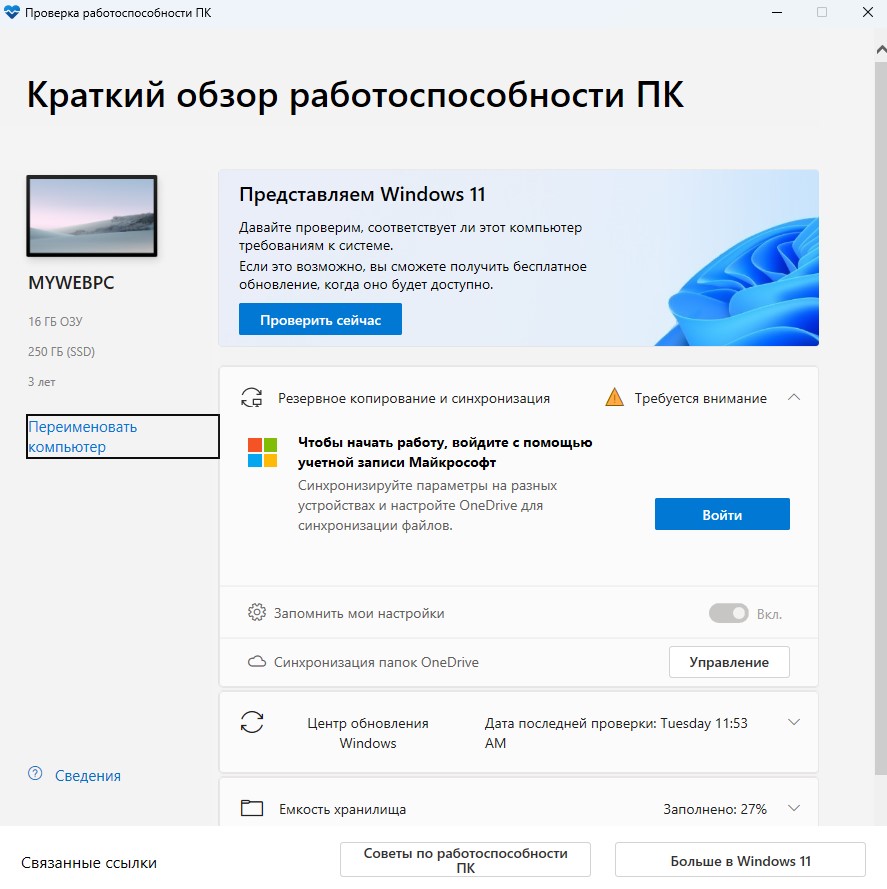Open the Сведения link
Screen dimensions: 887x889
(88, 775)
